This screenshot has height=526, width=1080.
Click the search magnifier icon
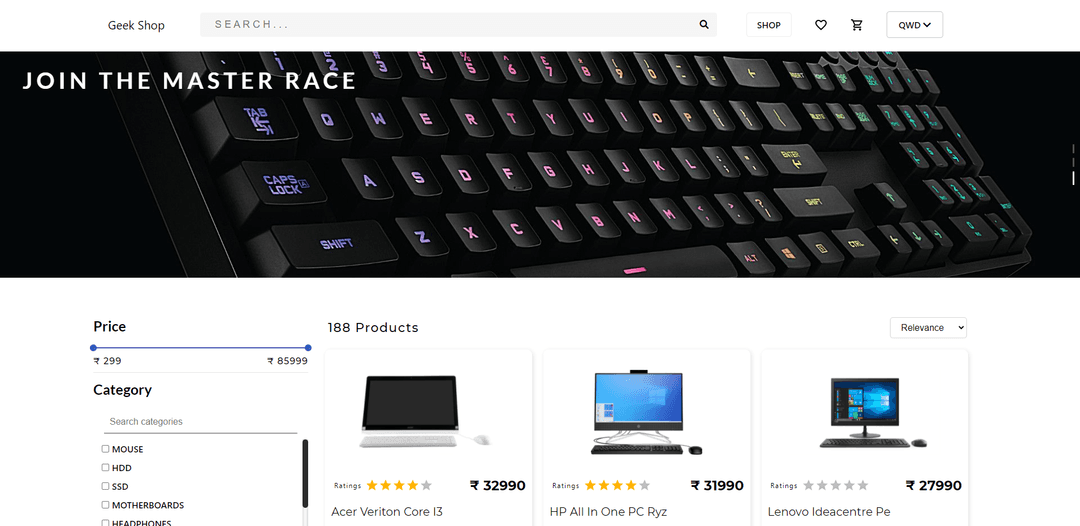[x=704, y=25]
